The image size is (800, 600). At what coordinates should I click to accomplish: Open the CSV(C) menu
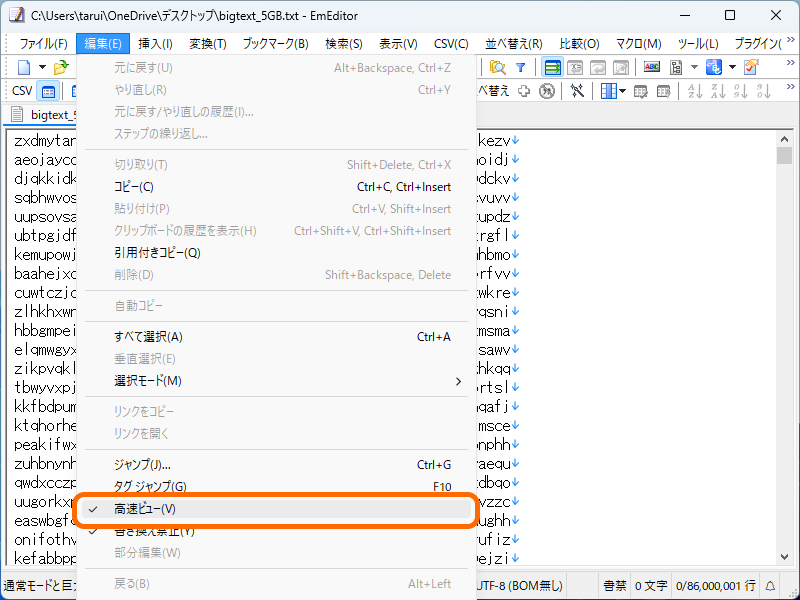(x=451, y=43)
